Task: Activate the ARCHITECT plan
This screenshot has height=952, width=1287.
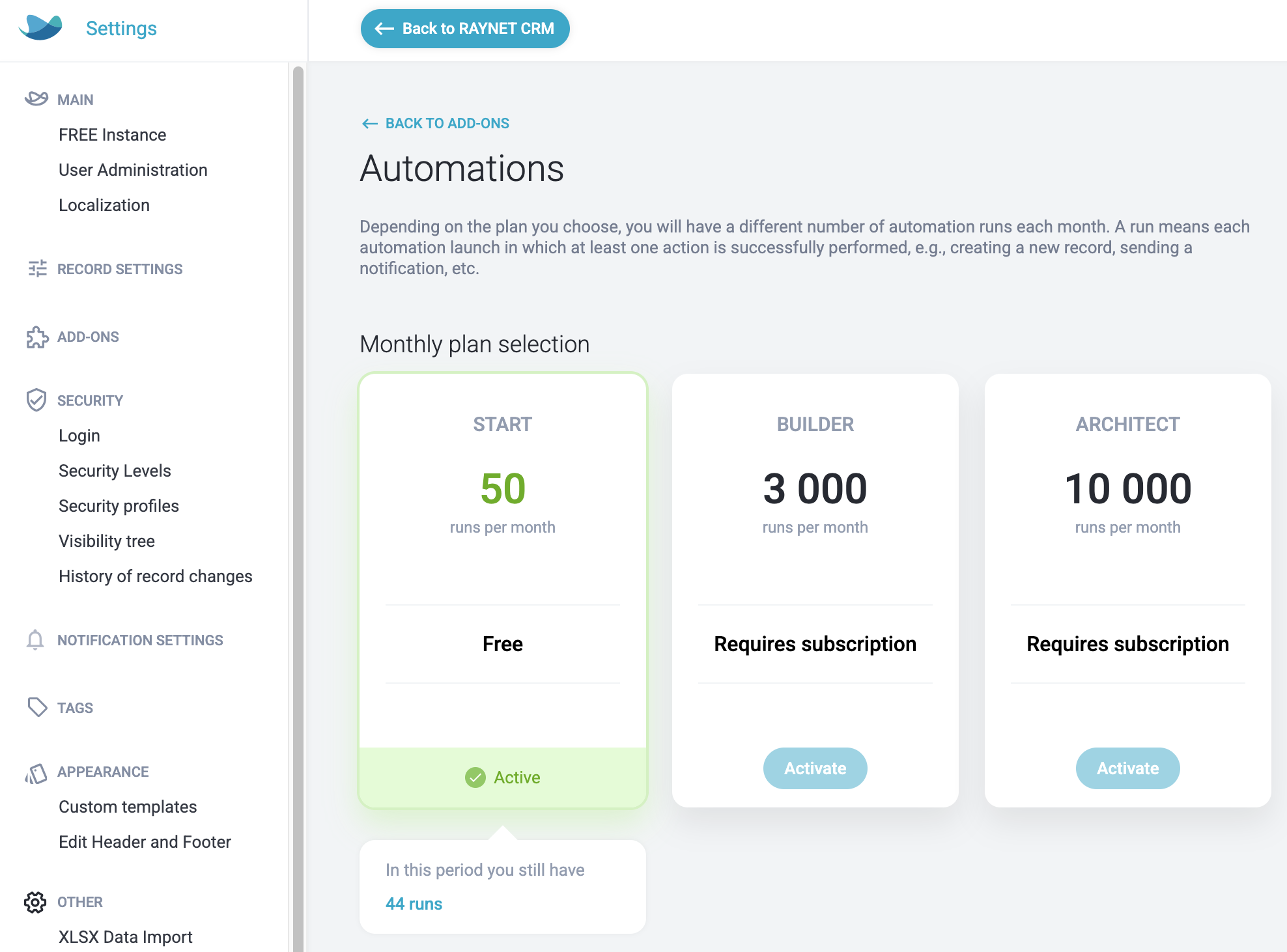Action: pos(1127,768)
